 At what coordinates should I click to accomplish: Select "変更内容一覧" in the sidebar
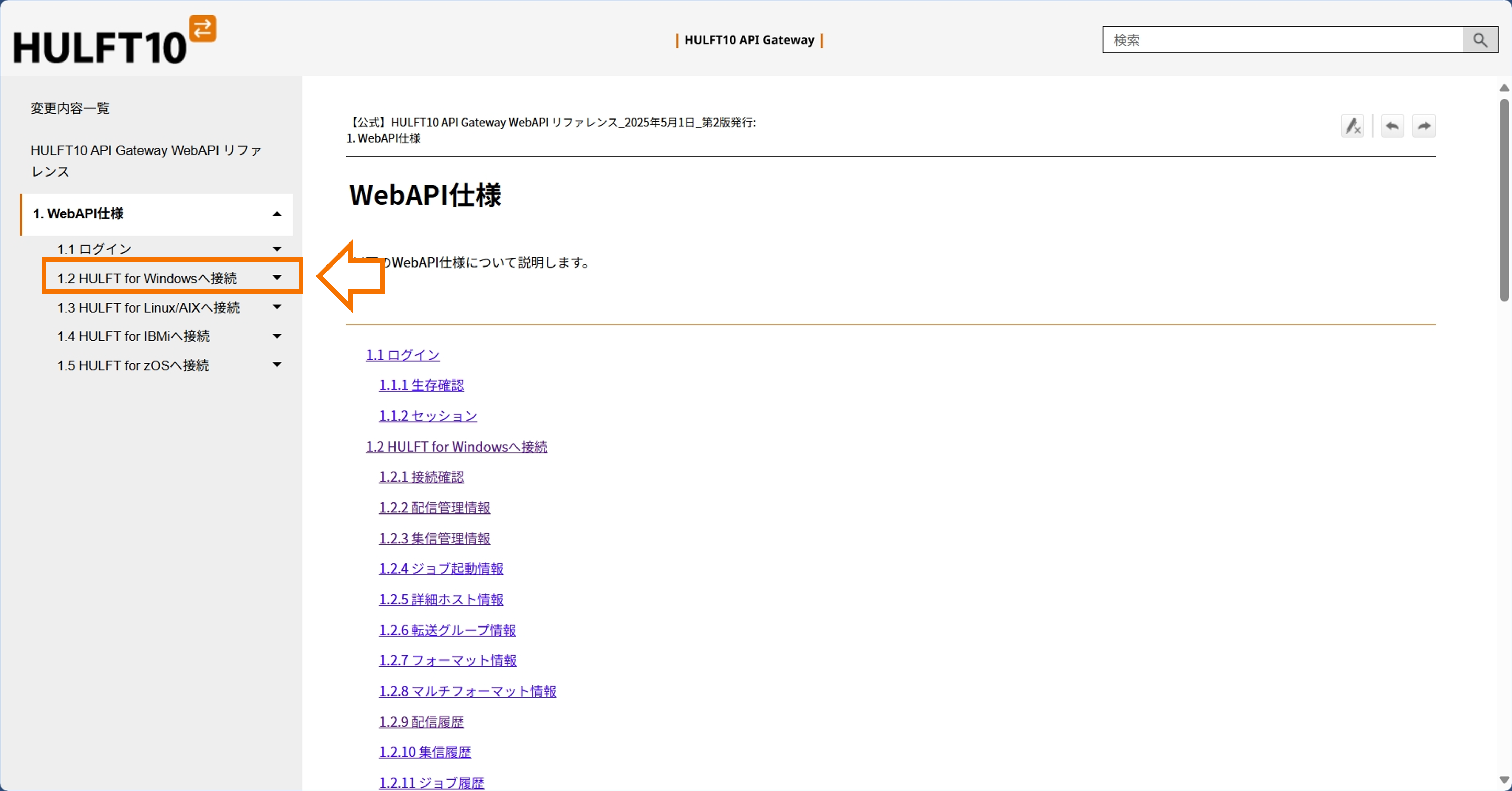pyautogui.click(x=69, y=108)
